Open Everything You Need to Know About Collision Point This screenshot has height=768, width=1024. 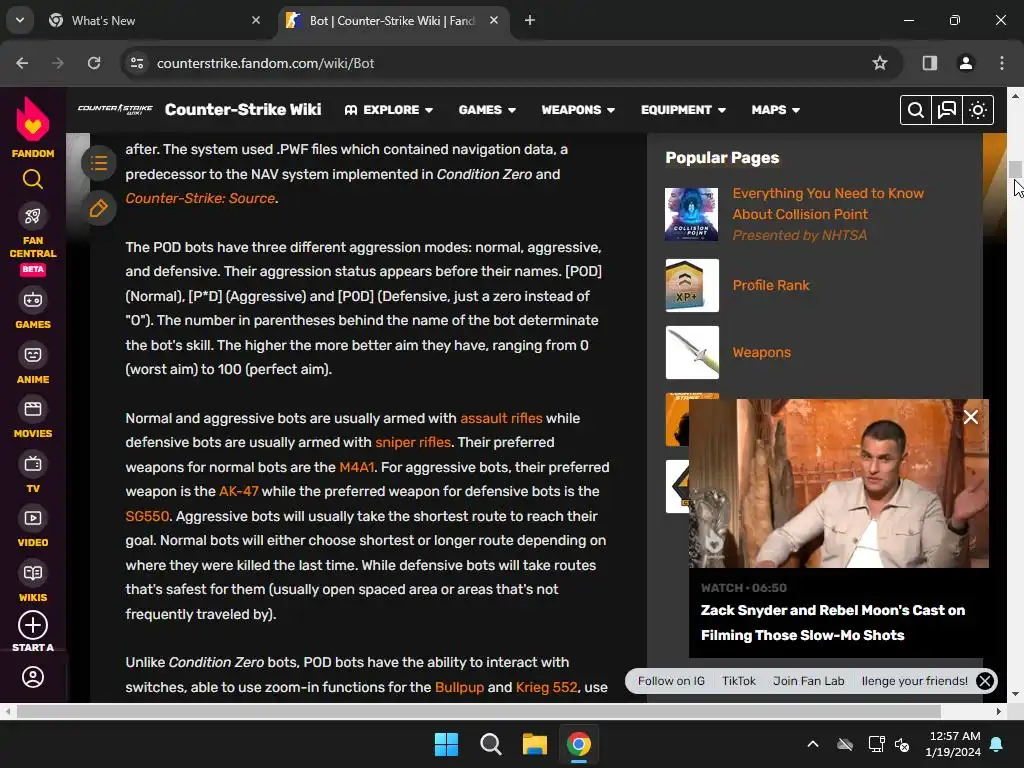(828, 204)
